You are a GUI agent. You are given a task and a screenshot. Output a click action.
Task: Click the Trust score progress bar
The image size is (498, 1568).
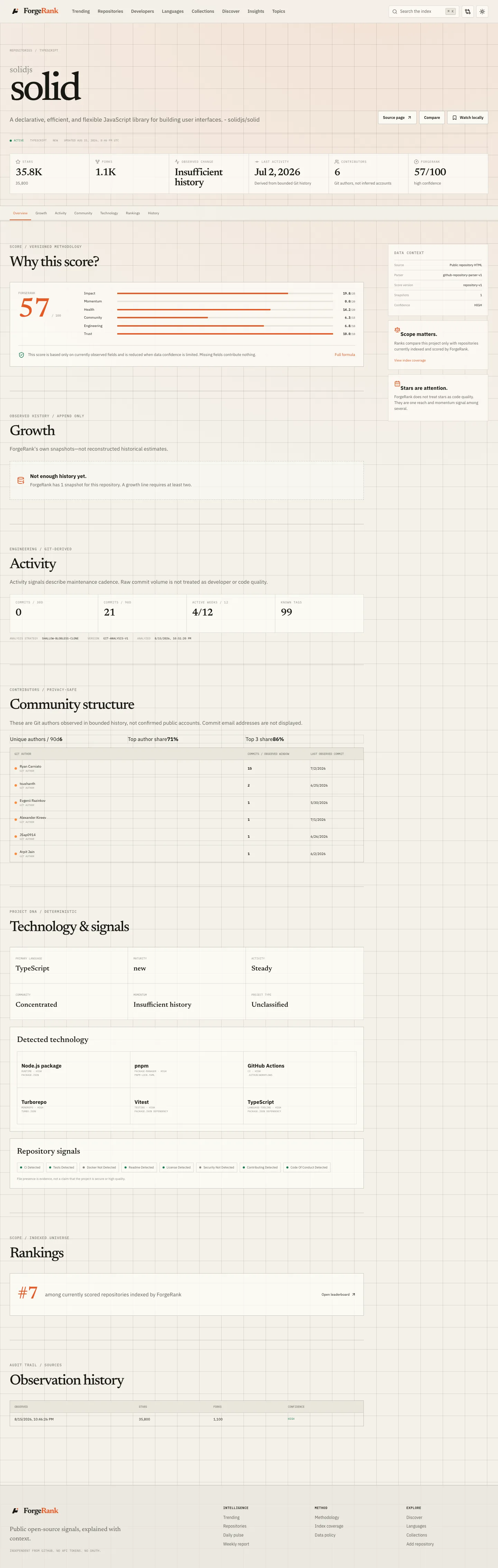tap(225, 334)
